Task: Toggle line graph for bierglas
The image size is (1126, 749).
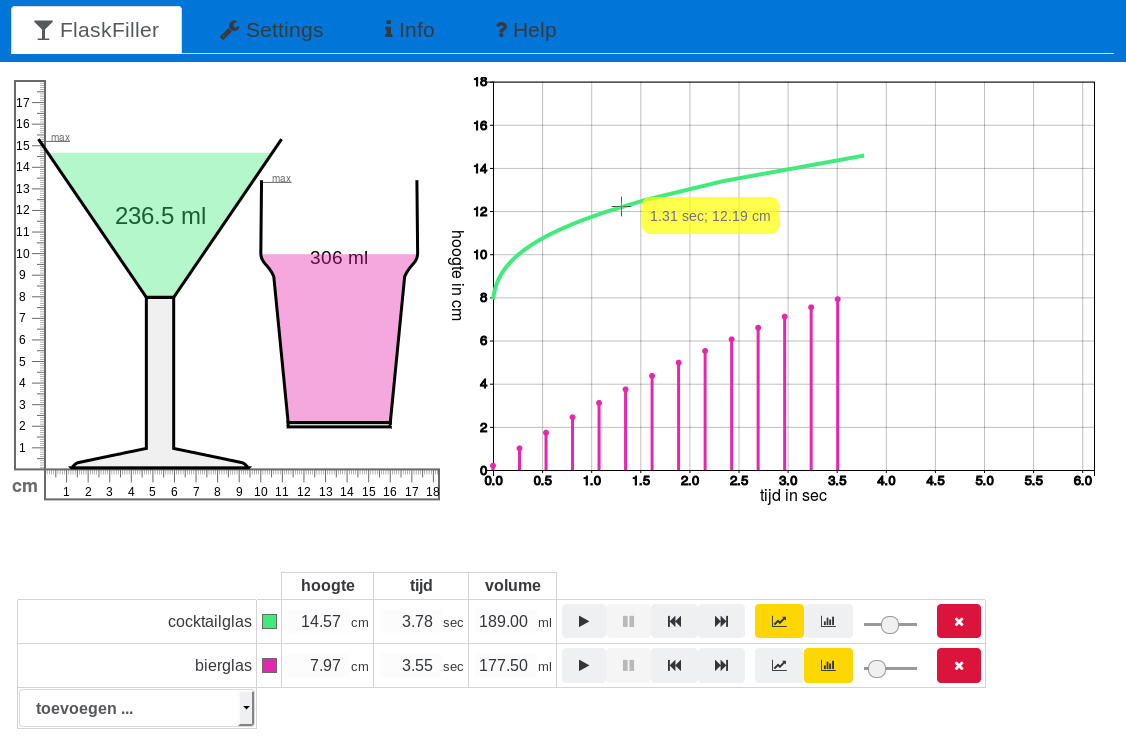Action: click(779, 665)
